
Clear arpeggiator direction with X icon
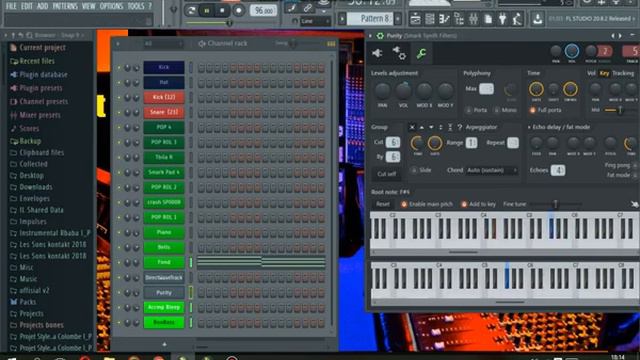[412, 127]
